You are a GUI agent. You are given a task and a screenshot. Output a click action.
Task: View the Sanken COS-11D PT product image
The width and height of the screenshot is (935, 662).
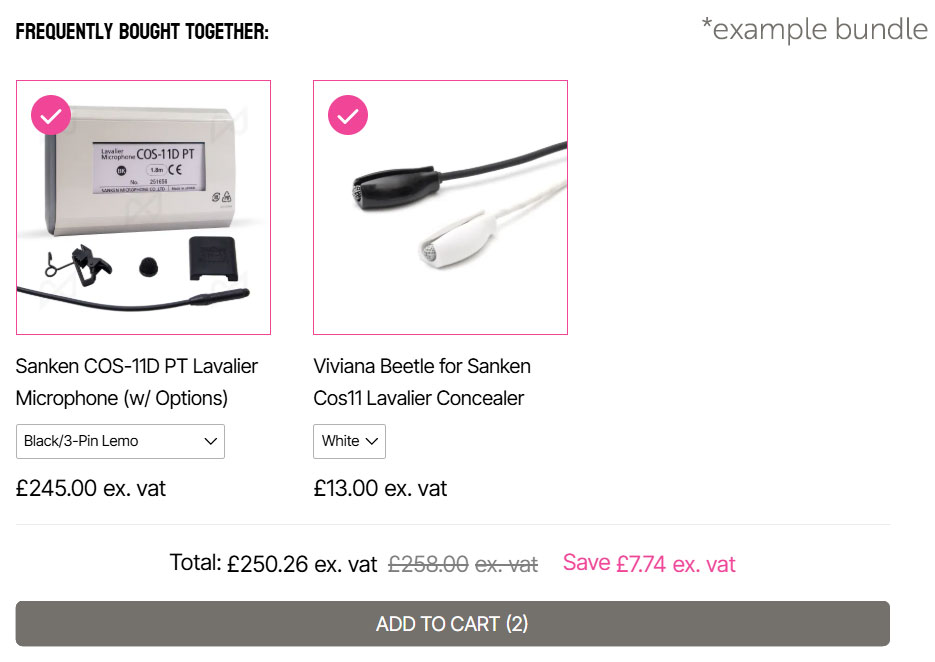point(143,207)
